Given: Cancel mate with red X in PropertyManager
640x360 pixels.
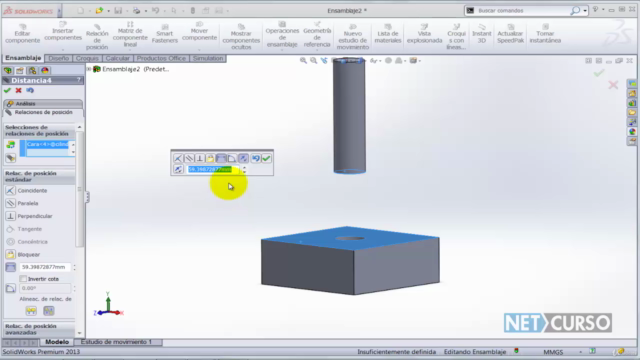Looking at the screenshot, I should tap(18, 90).
